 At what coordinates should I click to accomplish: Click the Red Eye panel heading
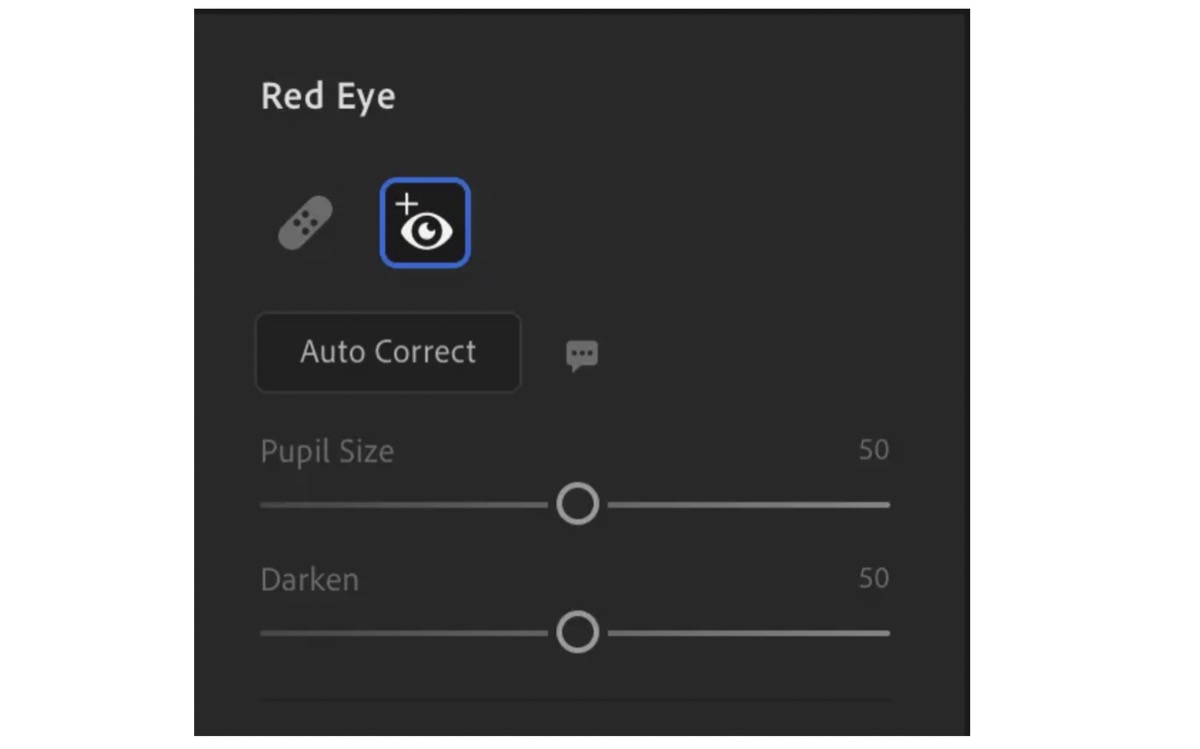click(328, 96)
